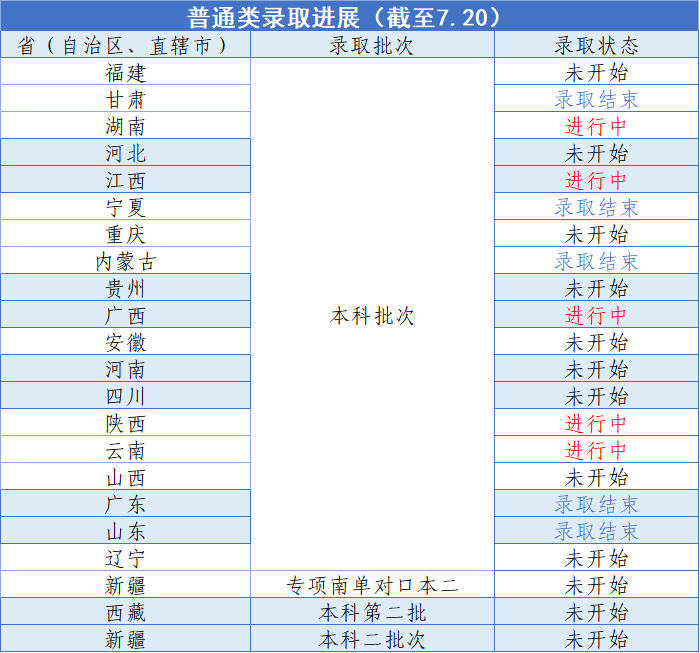The image size is (700, 653).
Task: Click the 甘肃 province cell
Action: [x=125, y=98]
